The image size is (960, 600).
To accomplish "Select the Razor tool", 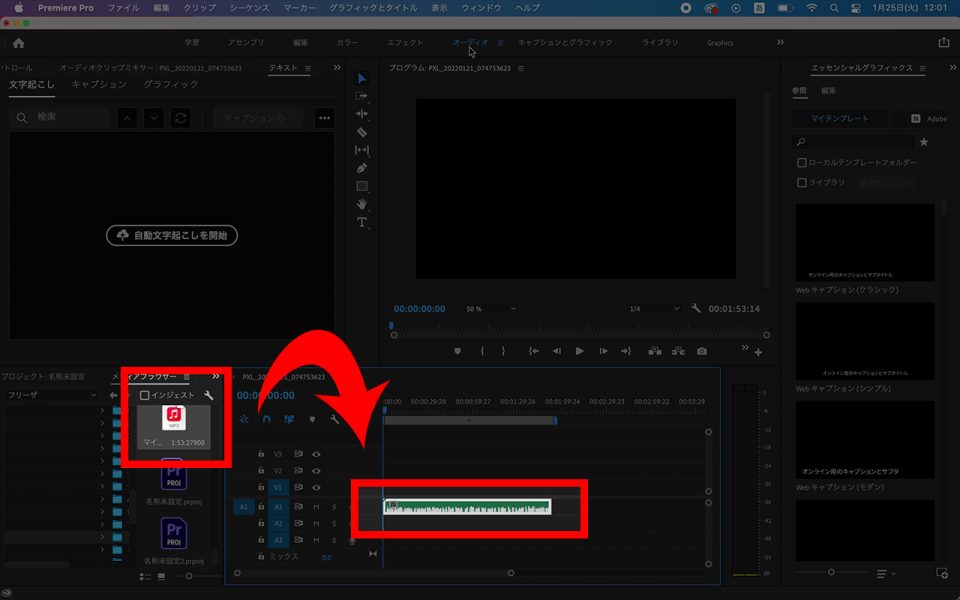I will (x=362, y=132).
